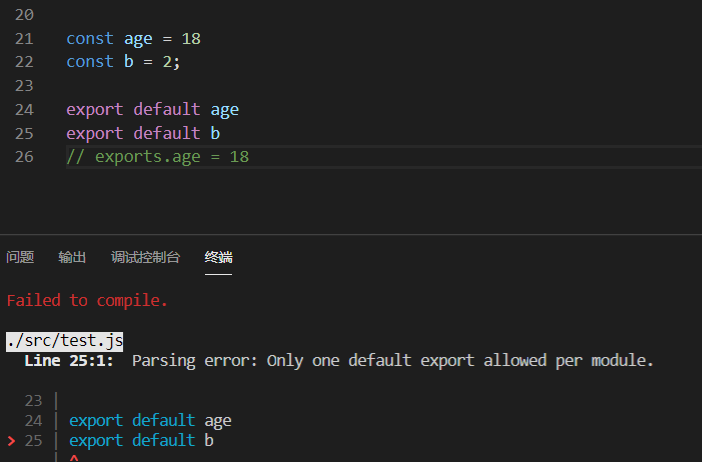Click line number 20 in the editor gutter

tap(24, 15)
